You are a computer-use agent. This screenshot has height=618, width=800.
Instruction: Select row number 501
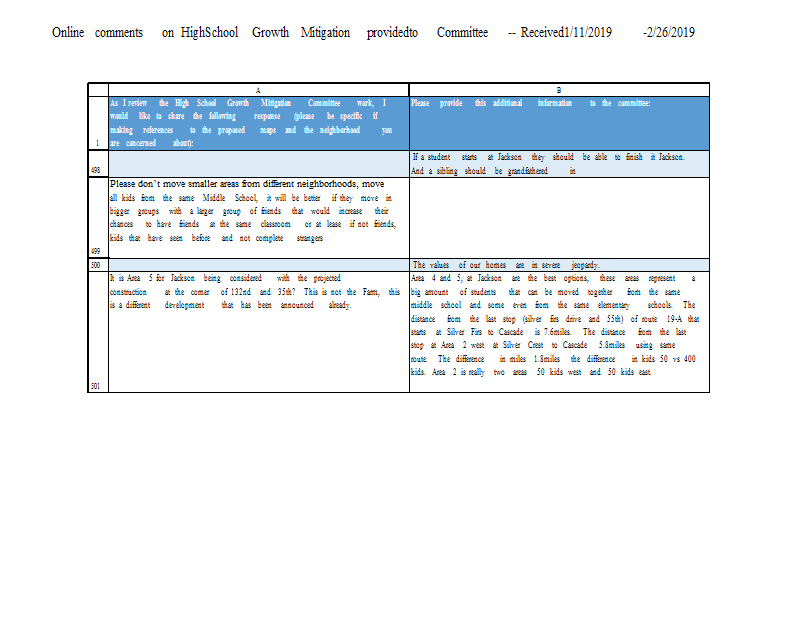click(98, 332)
